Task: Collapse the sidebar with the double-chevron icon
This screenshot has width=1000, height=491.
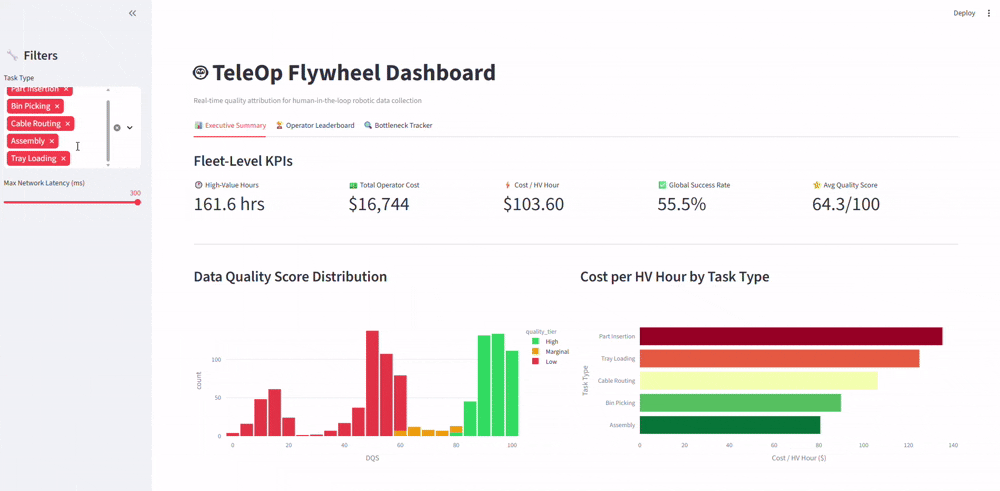Action: click(x=133, y=13)
